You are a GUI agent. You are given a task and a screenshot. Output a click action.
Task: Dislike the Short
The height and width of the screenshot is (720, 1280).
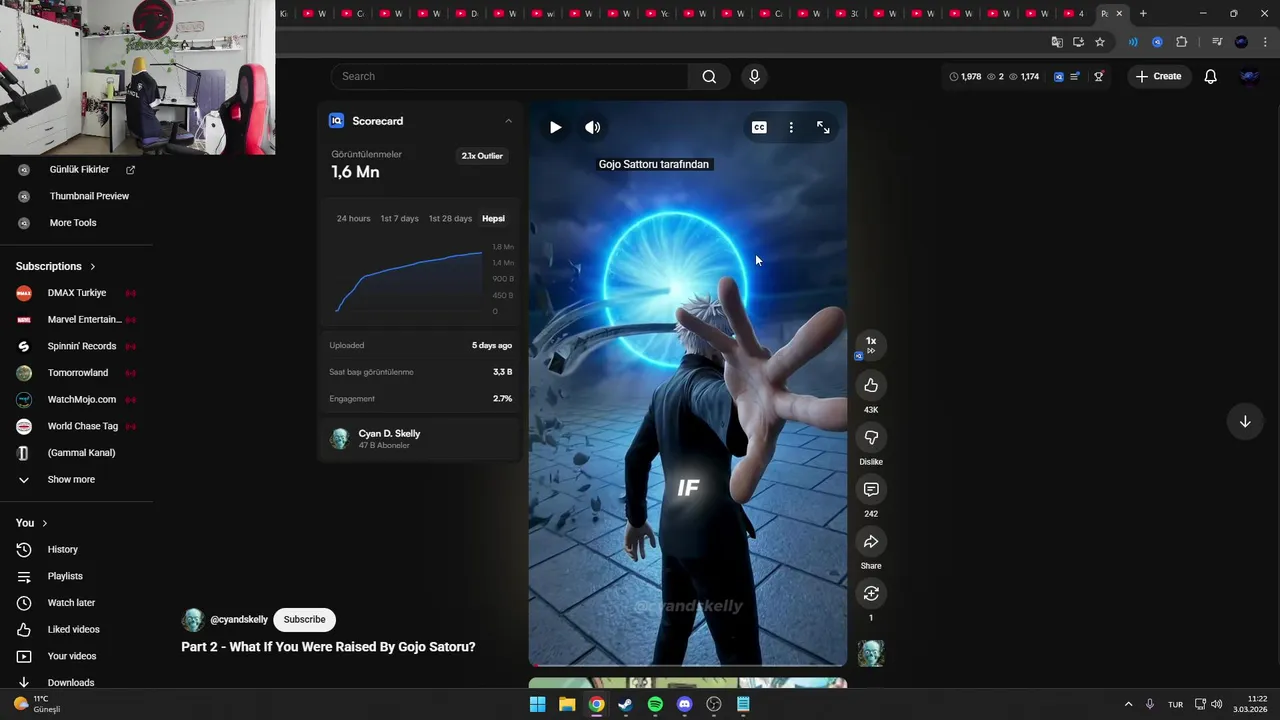871,437
